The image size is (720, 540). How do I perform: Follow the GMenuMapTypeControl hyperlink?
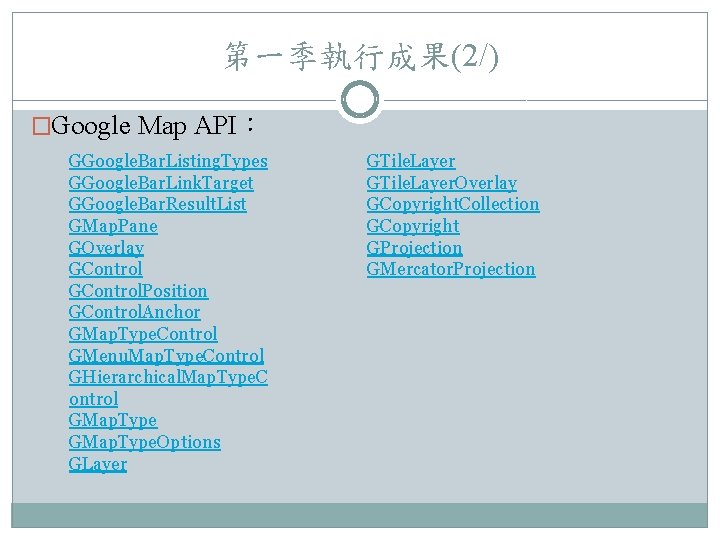coord(166,356)
